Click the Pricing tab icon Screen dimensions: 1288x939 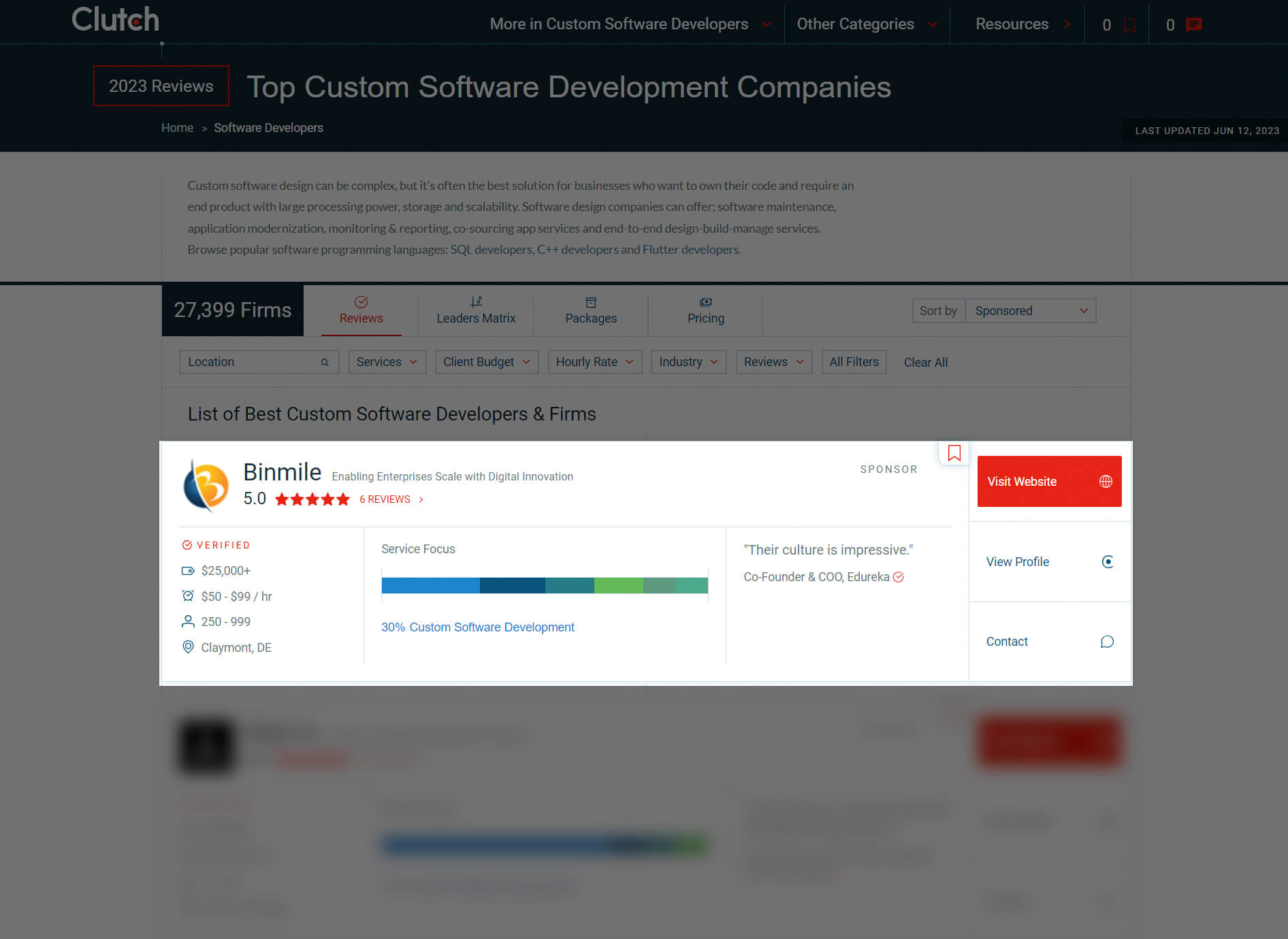coord(706,302)
